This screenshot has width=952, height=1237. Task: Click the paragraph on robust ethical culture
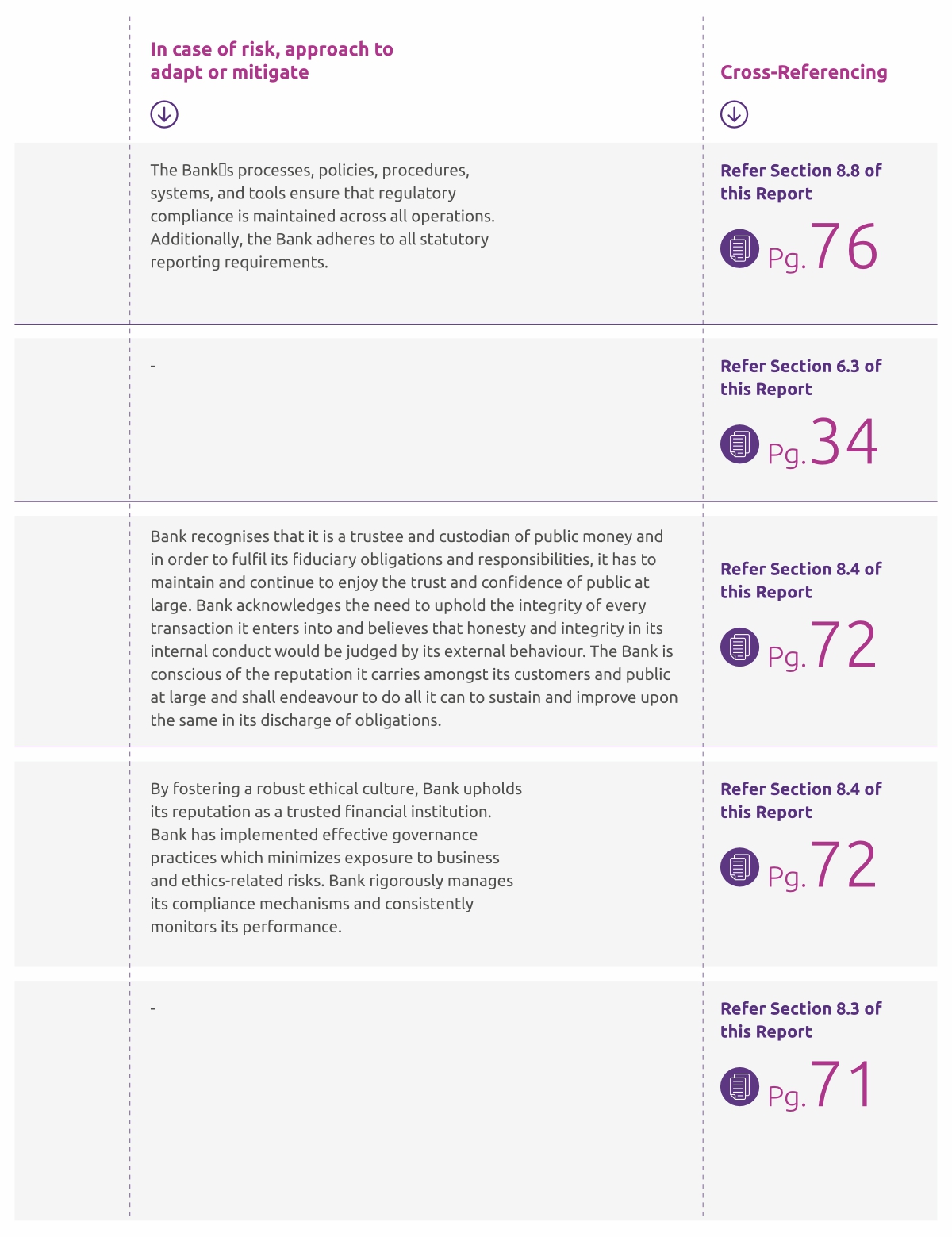coord(336,858)
